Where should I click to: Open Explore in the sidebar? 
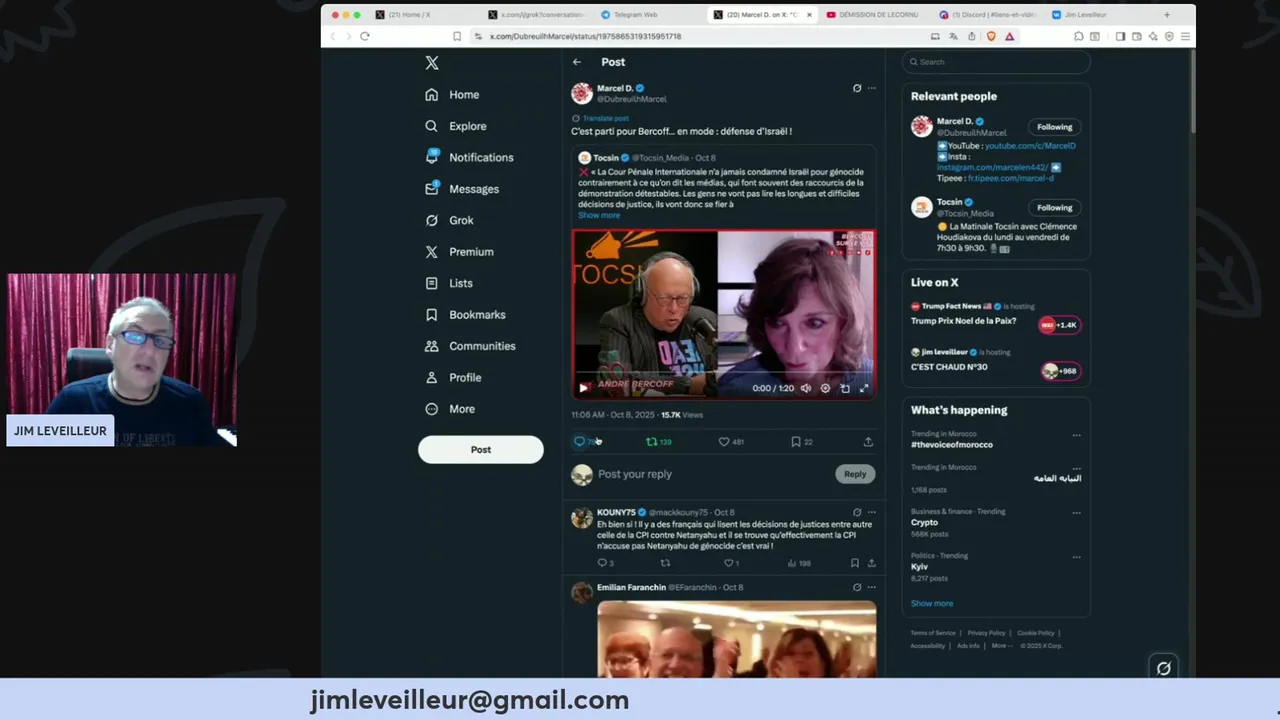[x=455, y=126]
